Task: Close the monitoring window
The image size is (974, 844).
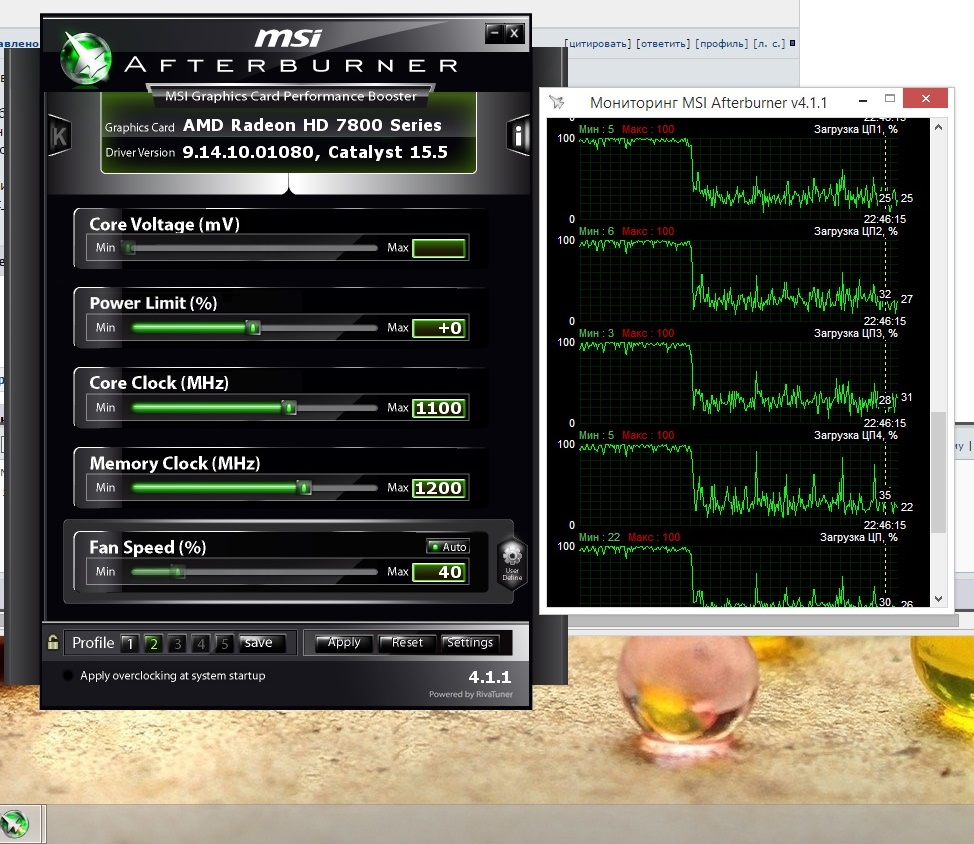Action: point(926,99)
